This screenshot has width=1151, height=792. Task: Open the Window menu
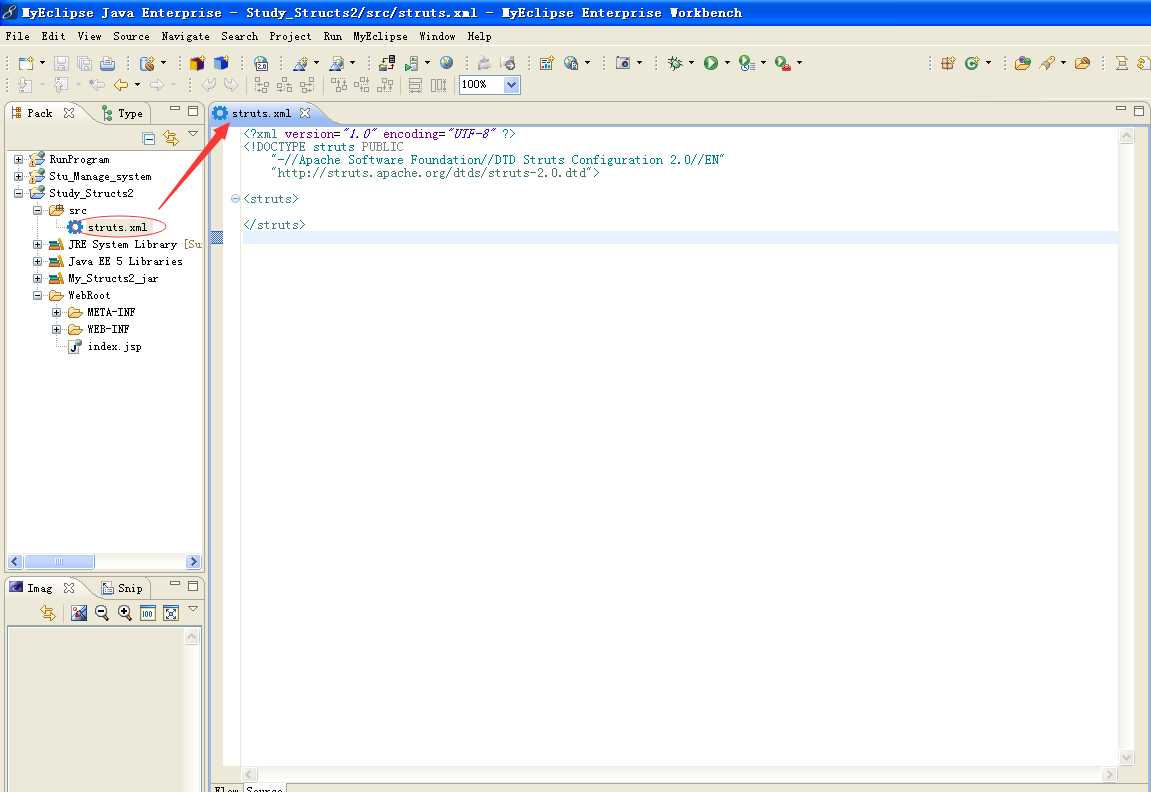[437, 36]
